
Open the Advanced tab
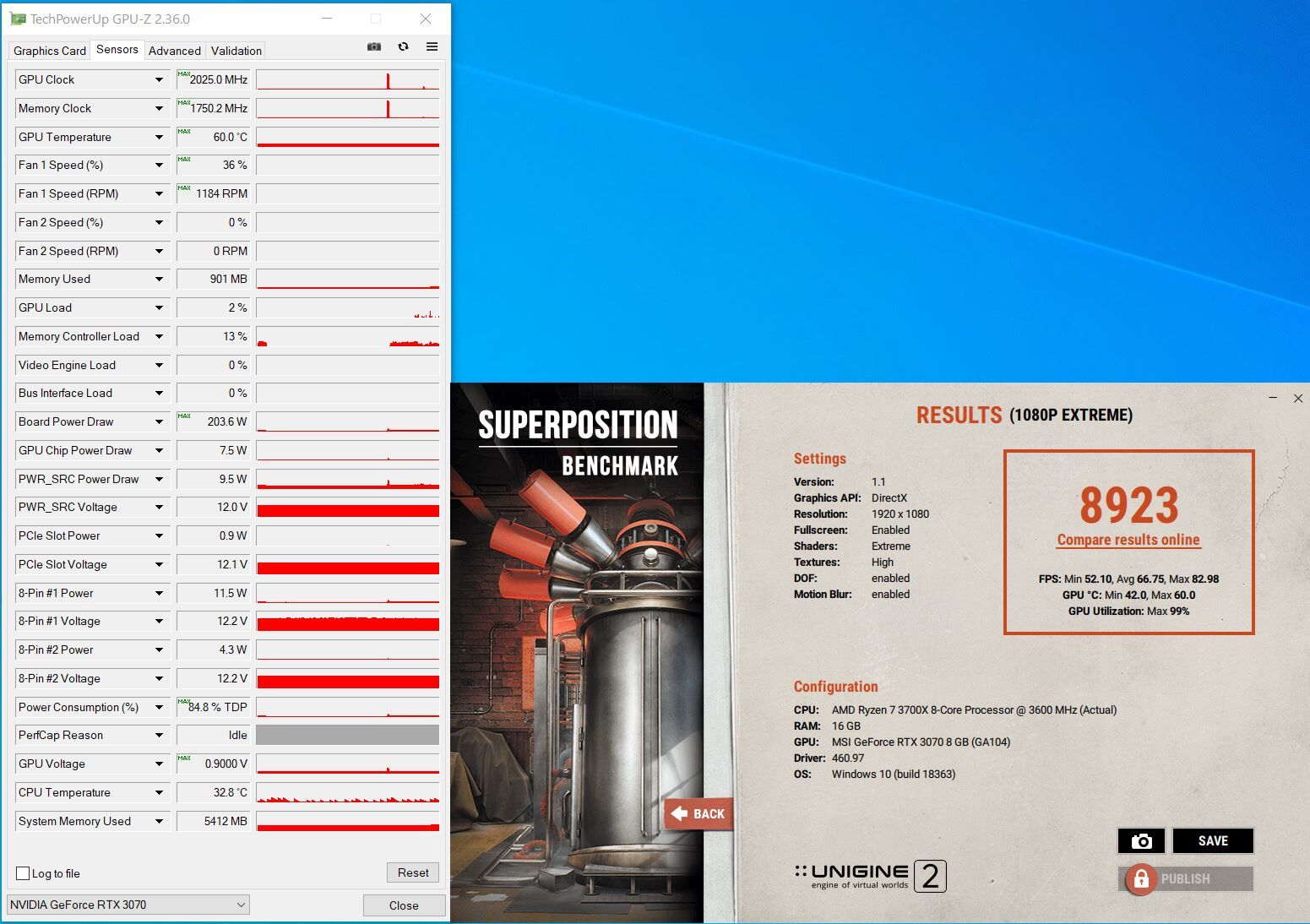coord(175,51)
